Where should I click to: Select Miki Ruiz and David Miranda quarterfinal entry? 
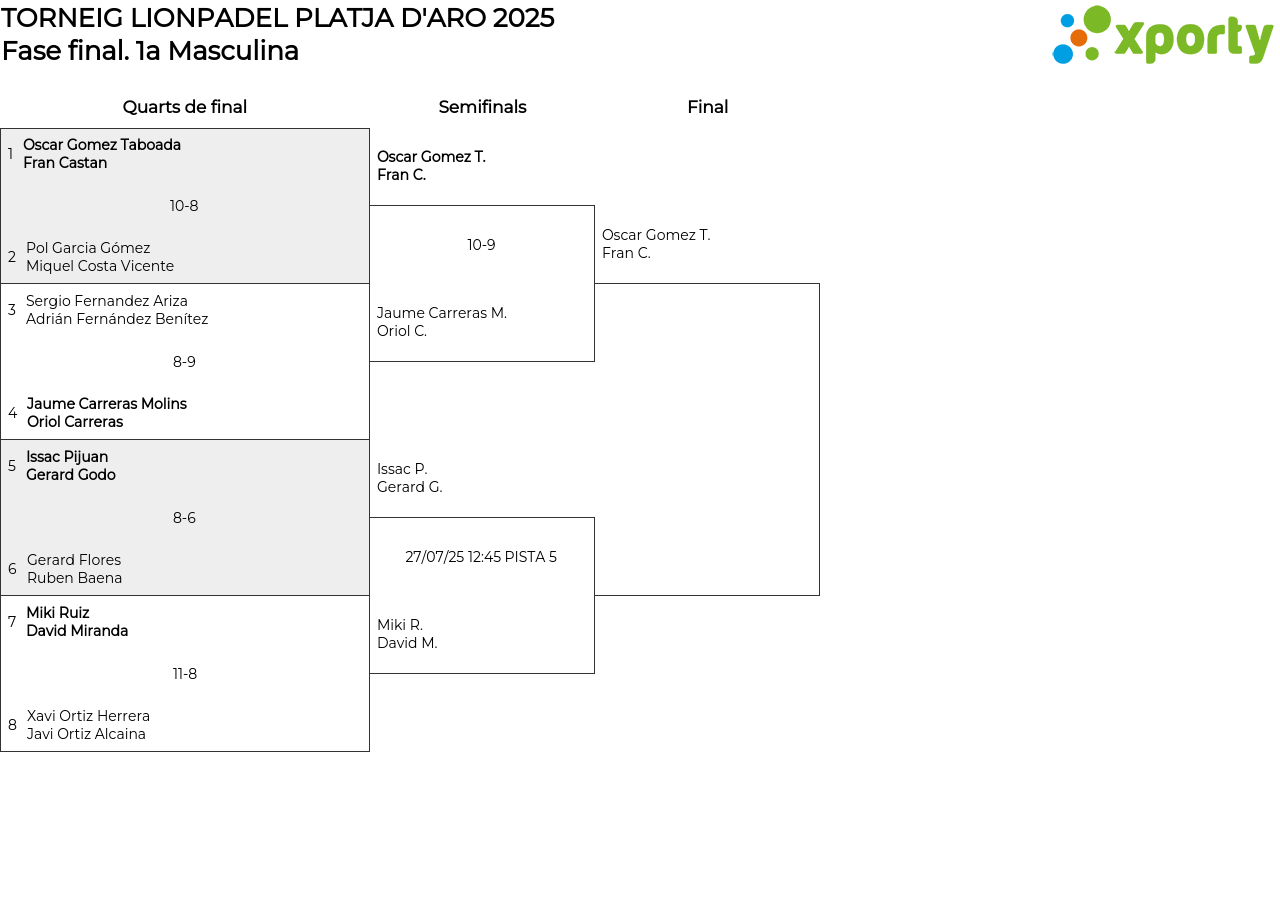click(77, 622)
